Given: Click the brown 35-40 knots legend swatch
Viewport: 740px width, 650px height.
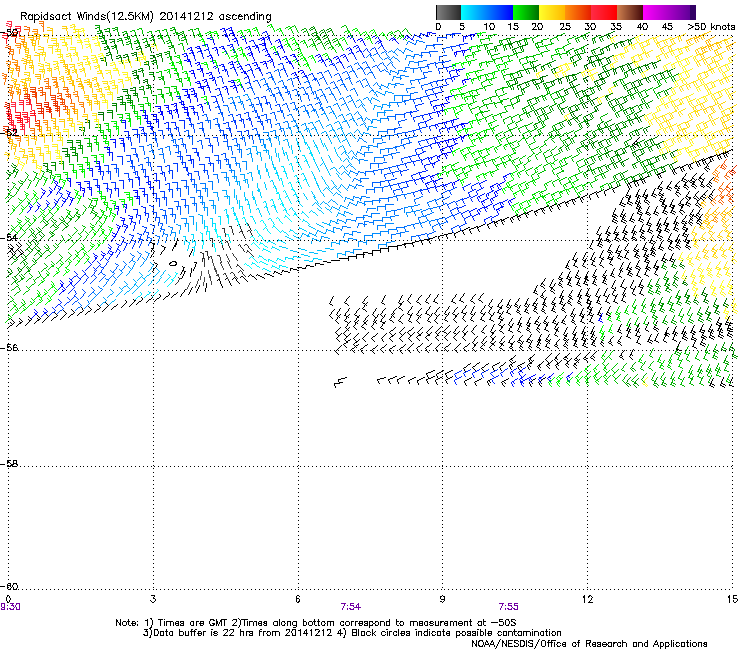Looking at the screenshot, I should [x=630, y=12].
